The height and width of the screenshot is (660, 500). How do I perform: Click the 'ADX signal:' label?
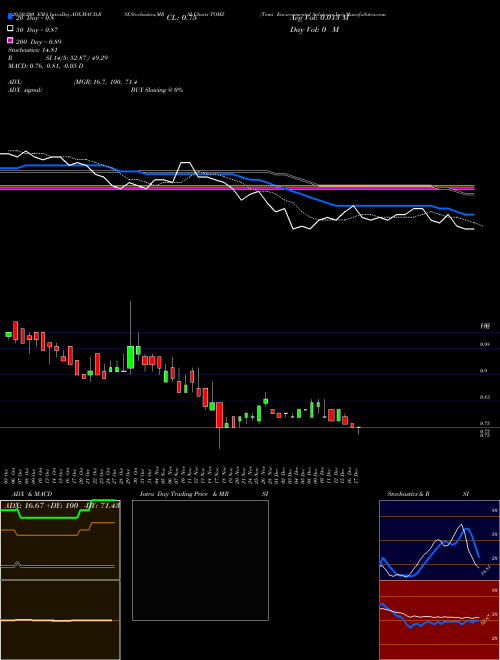pos(24,90)
